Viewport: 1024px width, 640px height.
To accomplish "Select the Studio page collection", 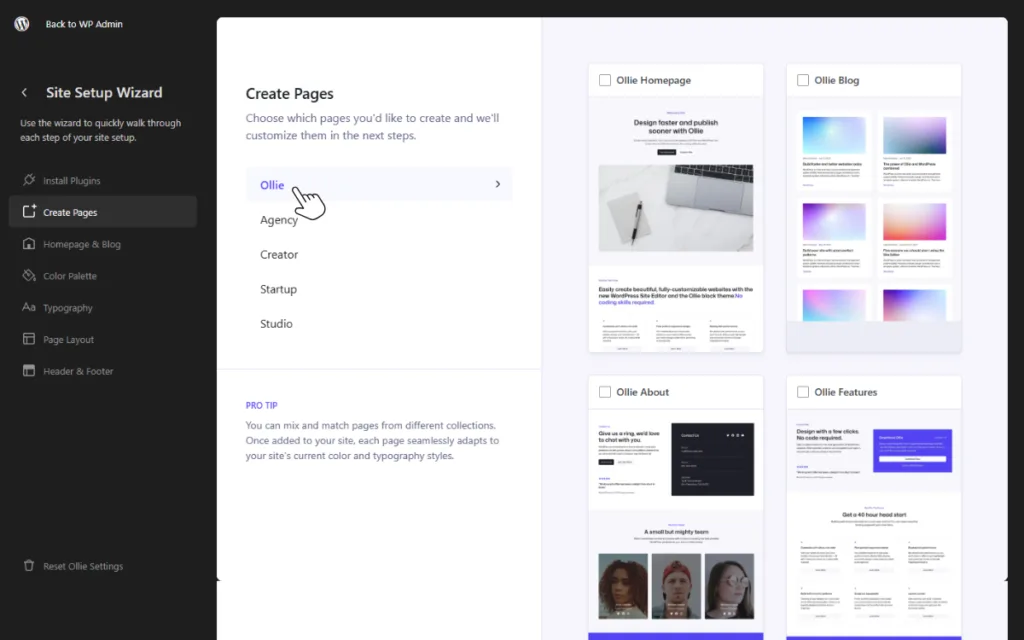I will click(x=276, y=324).
